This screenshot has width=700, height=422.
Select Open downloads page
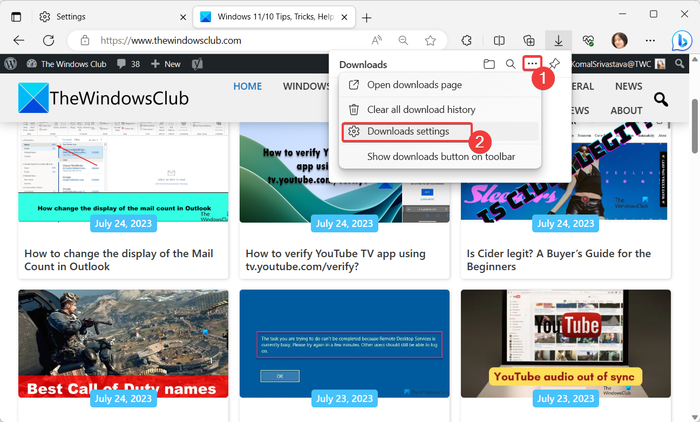point(414,85)
